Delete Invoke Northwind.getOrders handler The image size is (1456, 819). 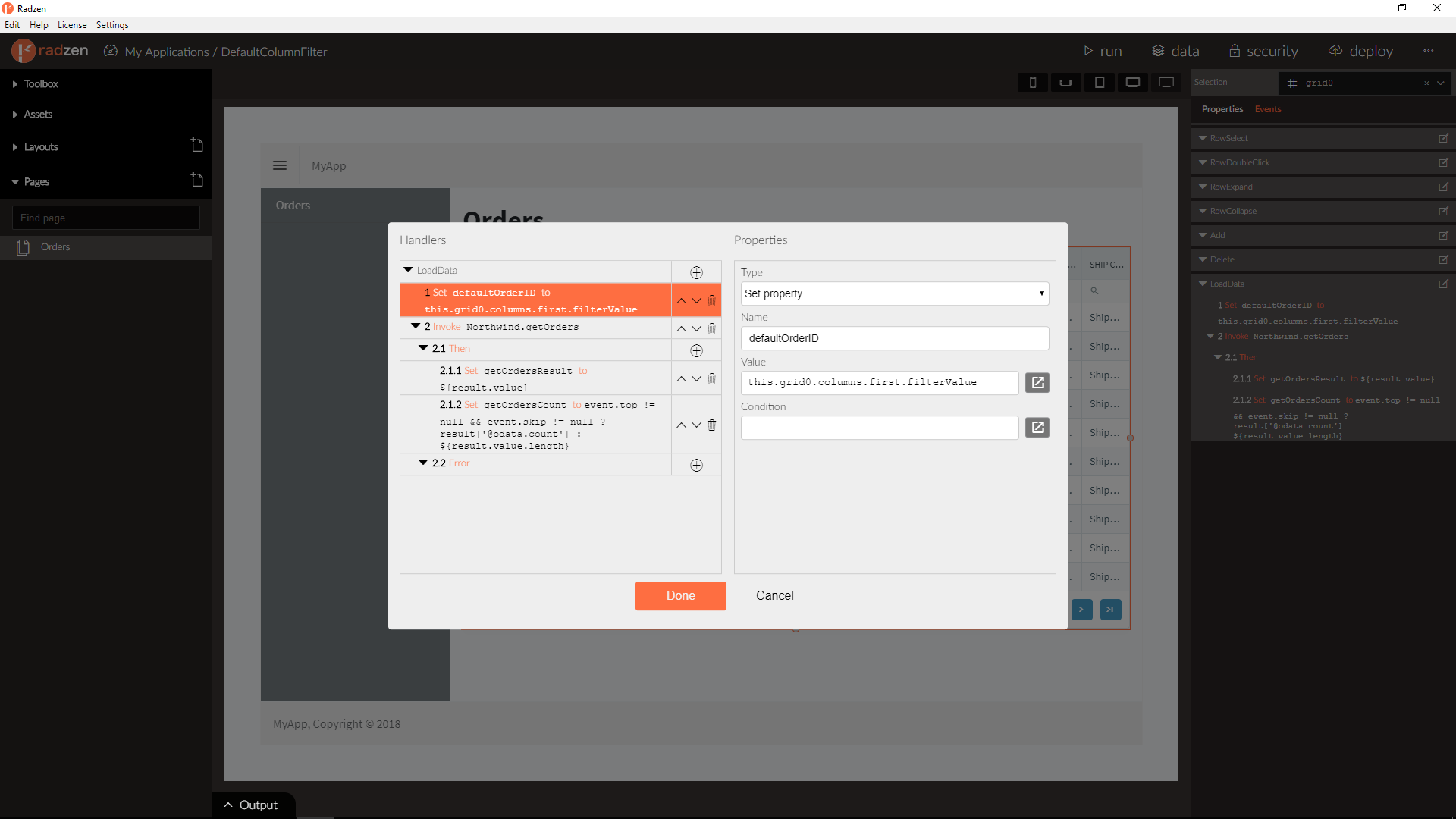pyautogui.click(x=711, y=328)
